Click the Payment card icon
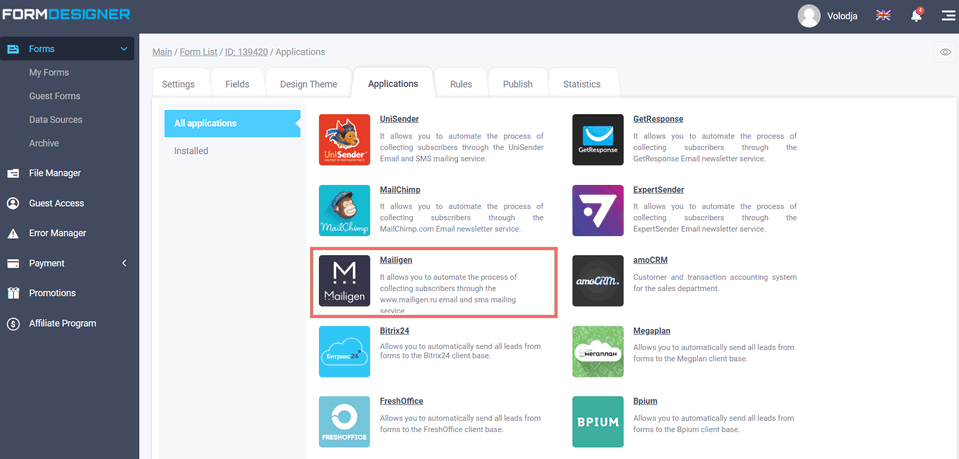 [13, 263]
